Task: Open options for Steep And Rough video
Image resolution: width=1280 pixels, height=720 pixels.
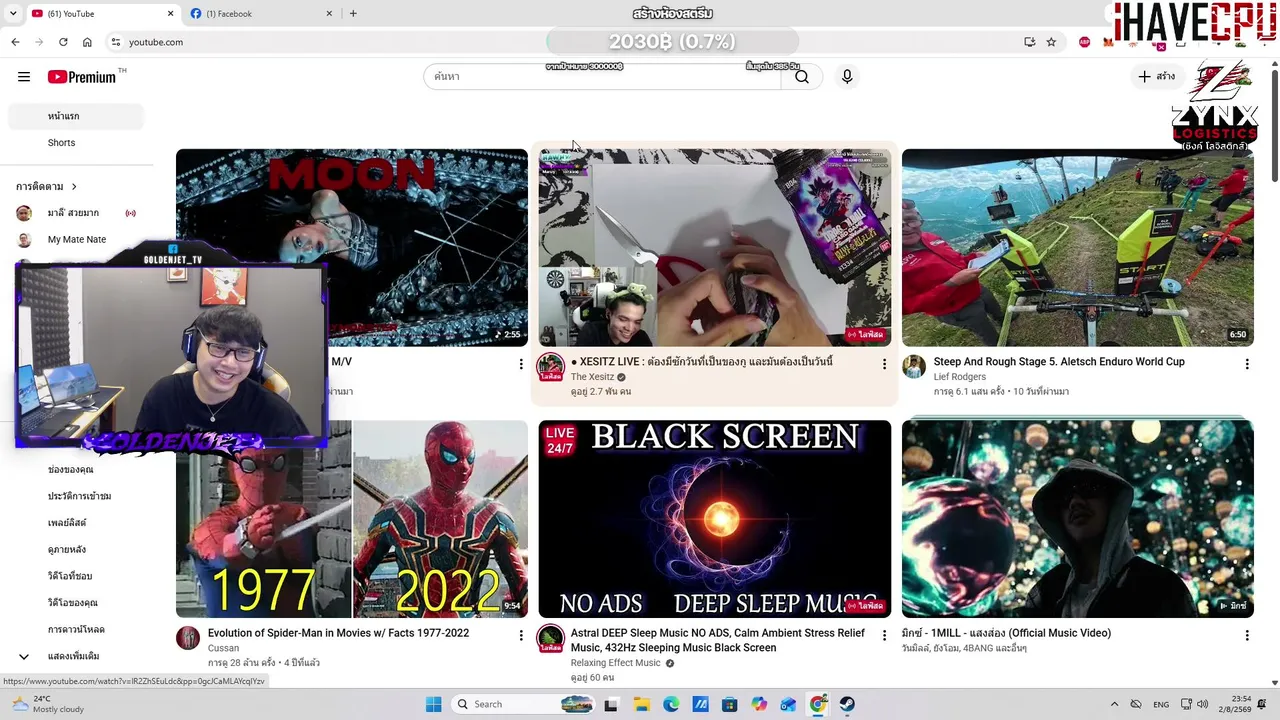Action: 1246,364
